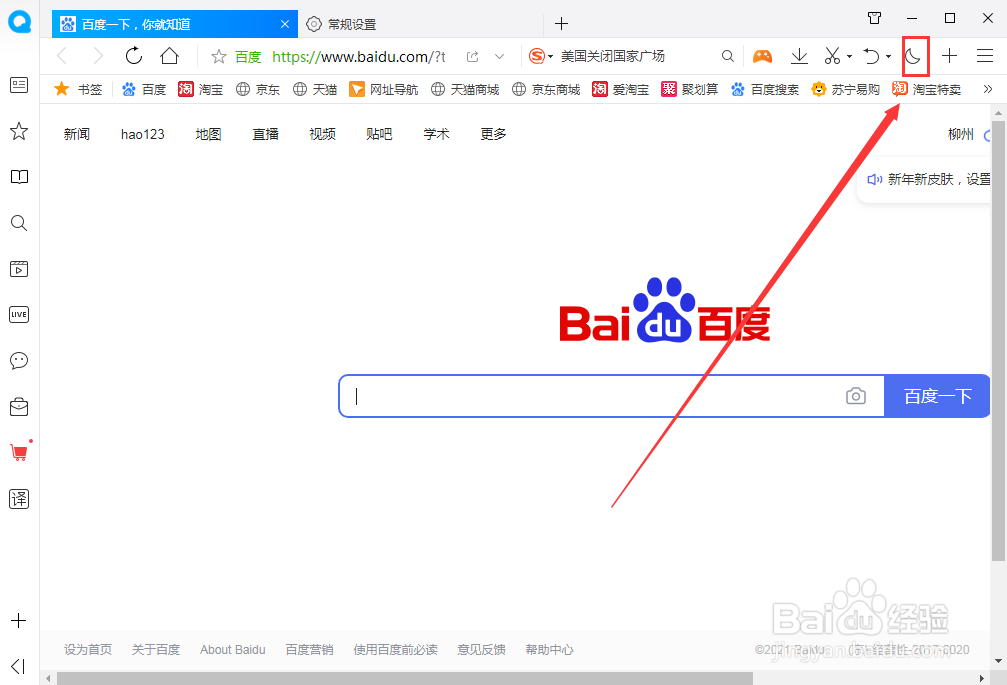
Task: Click the horizontal scrollbar at the bottom
Action: click(x=405, y=678)
